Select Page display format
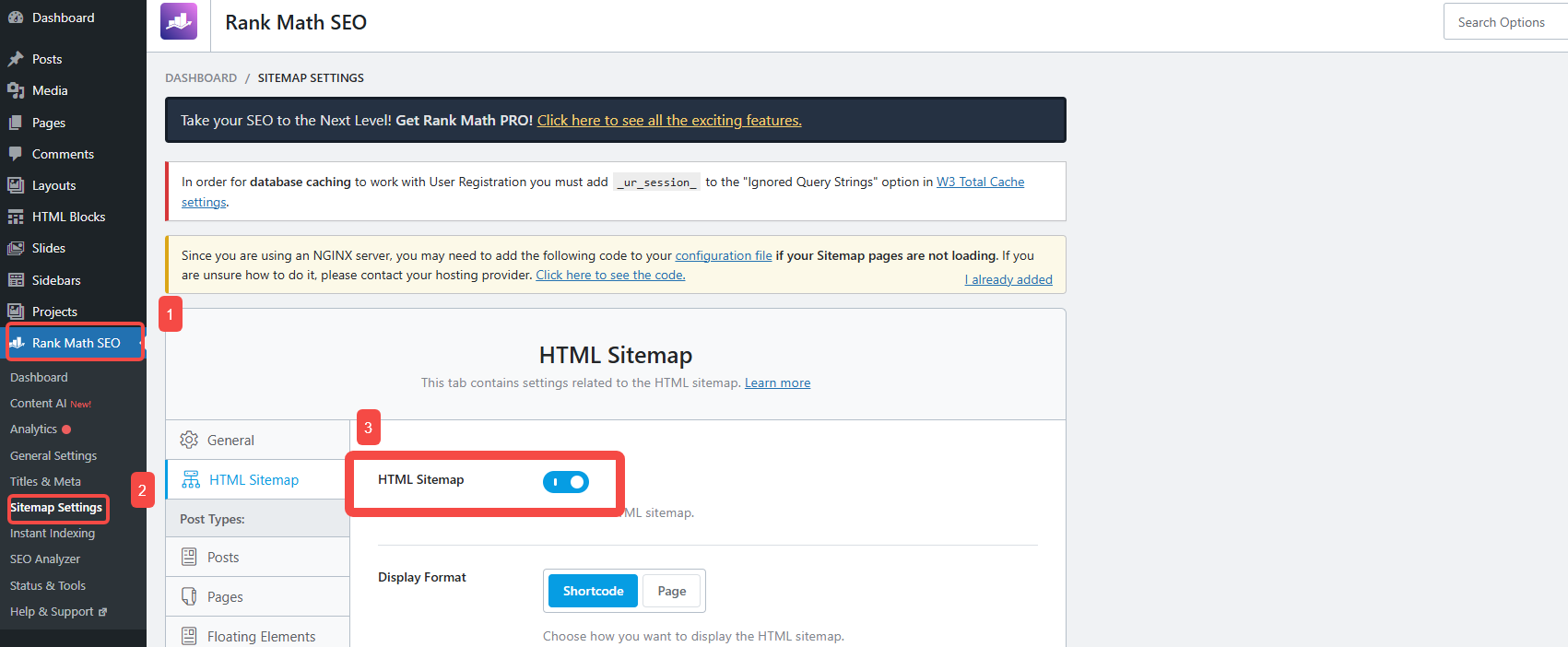1568x647 pixels. click(x=671, y=591)
